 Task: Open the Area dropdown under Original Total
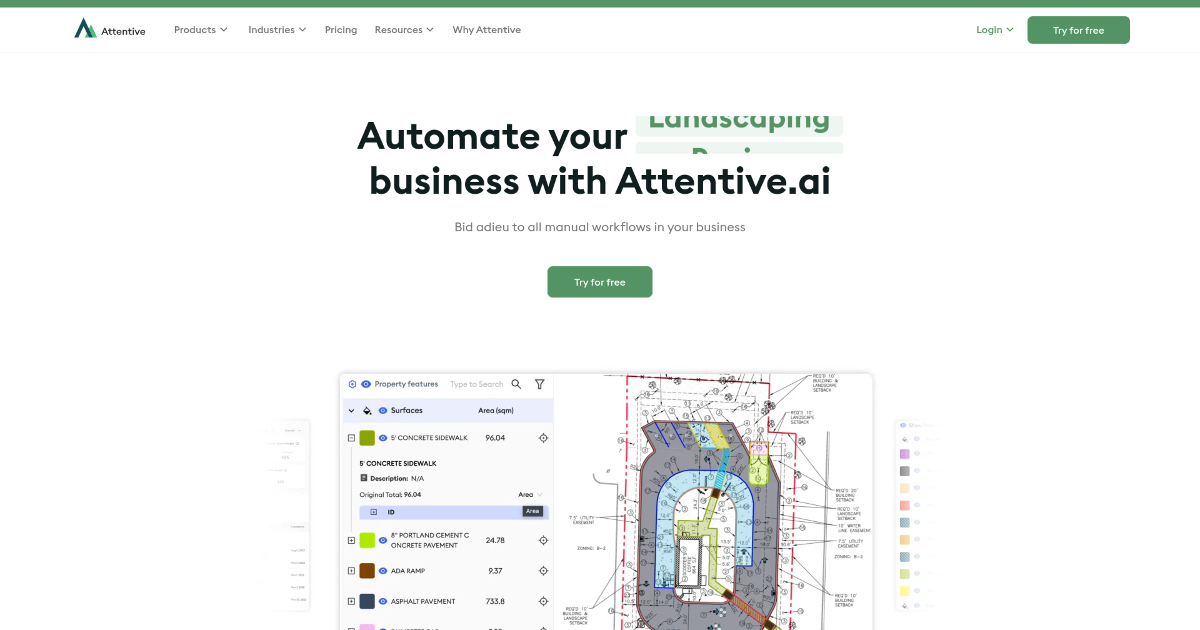coord(531,494)
